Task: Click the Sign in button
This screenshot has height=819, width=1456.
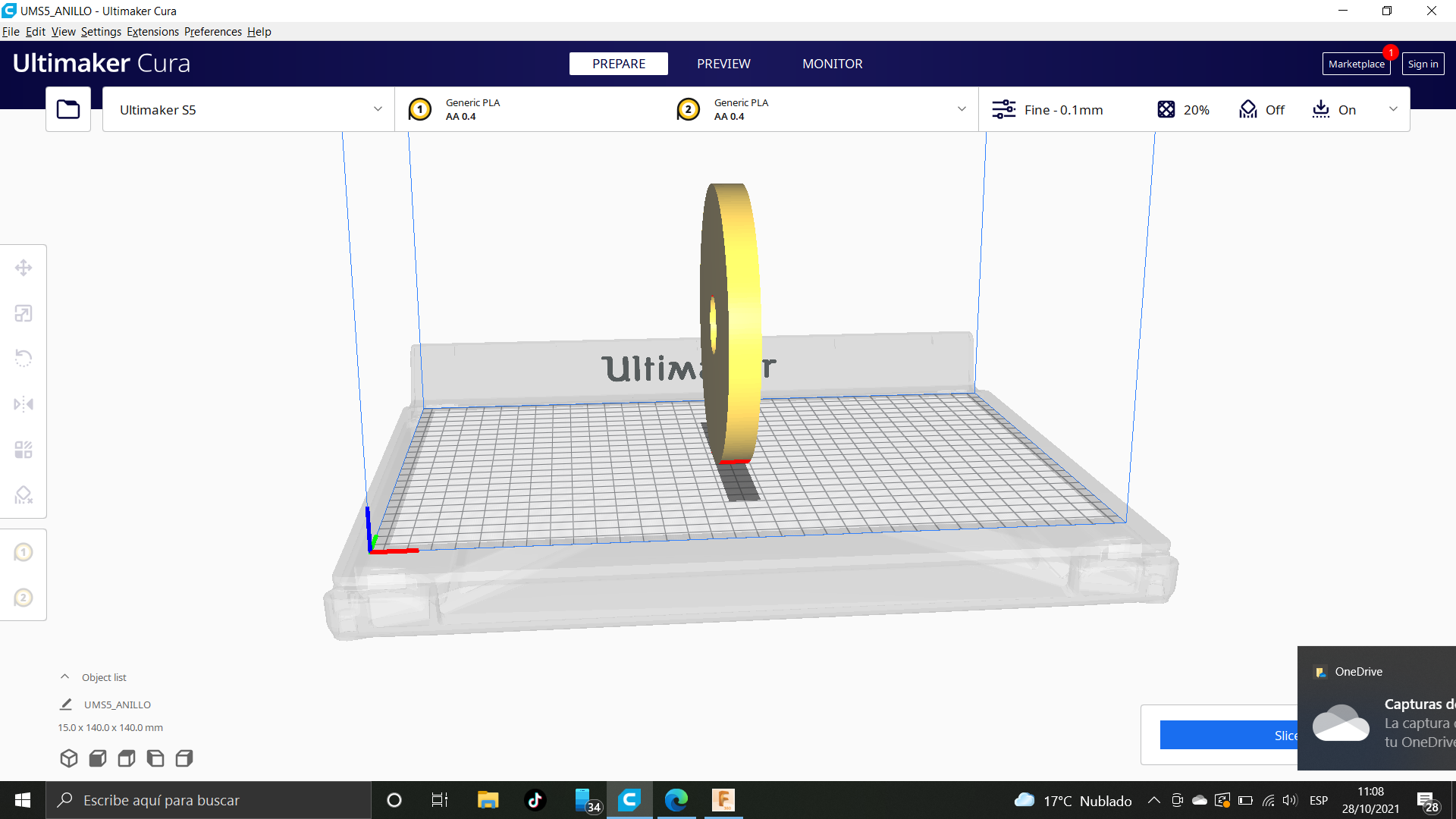Action: [1423, 64]
